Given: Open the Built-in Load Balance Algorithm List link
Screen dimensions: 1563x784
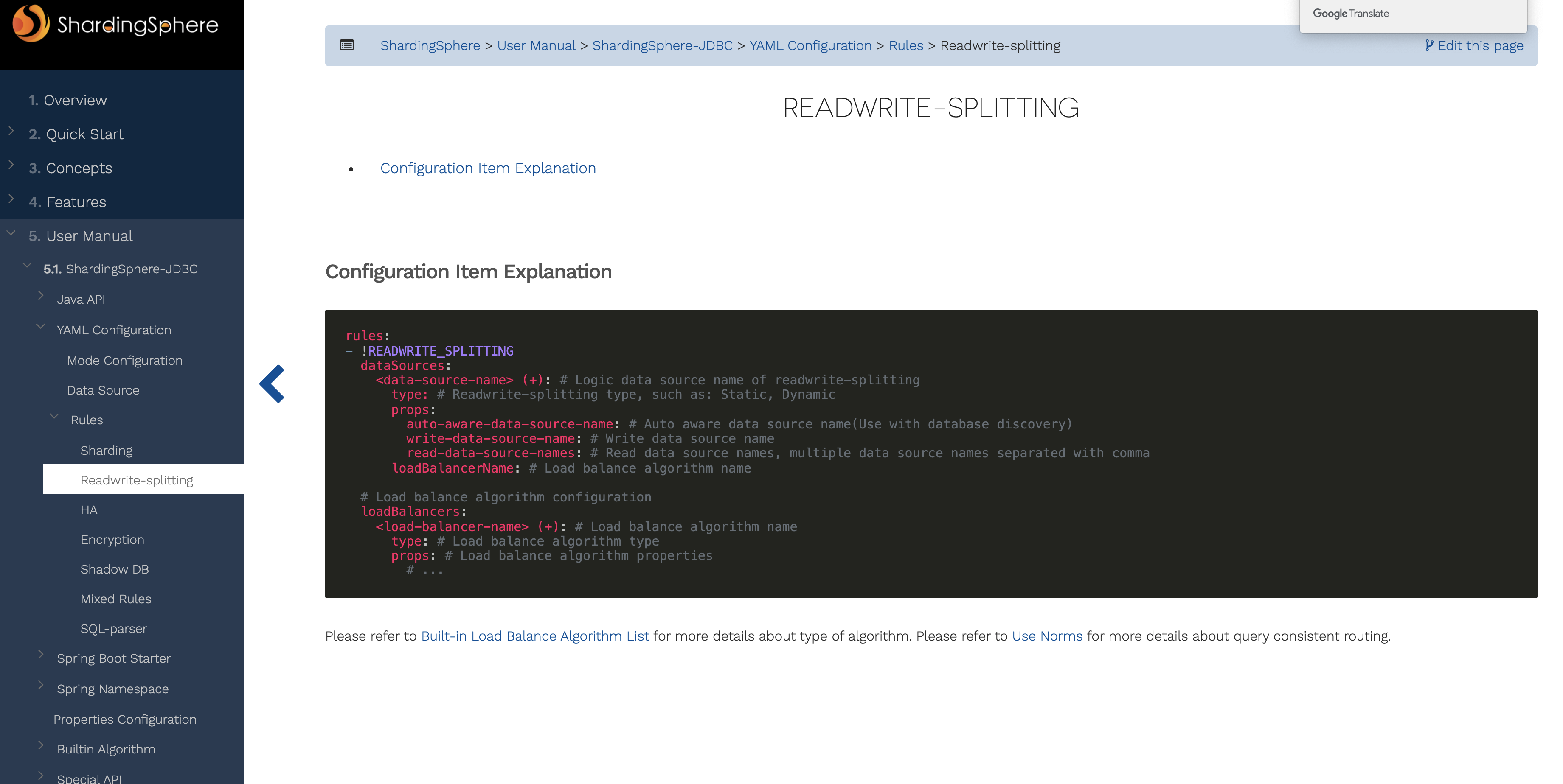Looking at the screenshot, I should (x=535, y=636).
